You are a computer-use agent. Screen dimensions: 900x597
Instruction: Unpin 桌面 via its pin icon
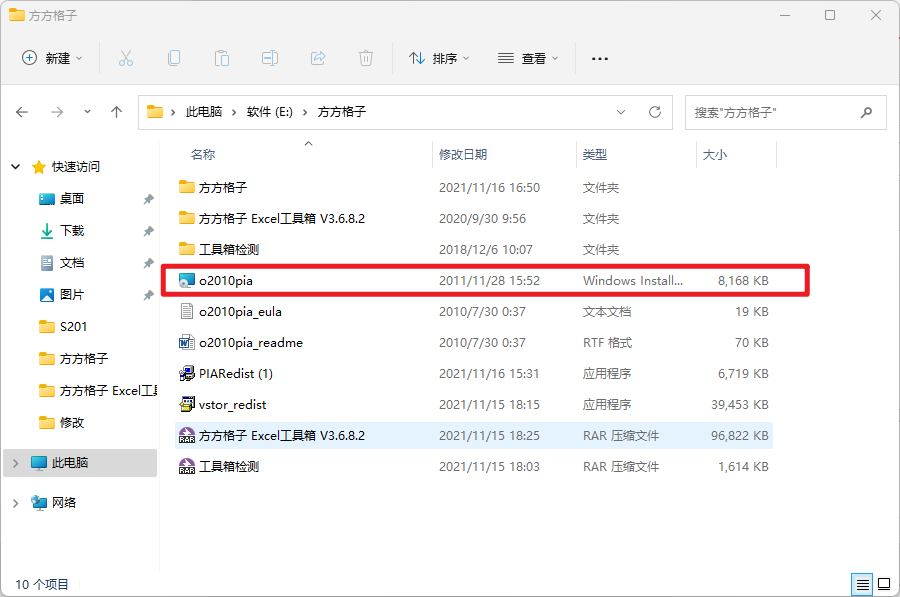[x=148, y=199]
